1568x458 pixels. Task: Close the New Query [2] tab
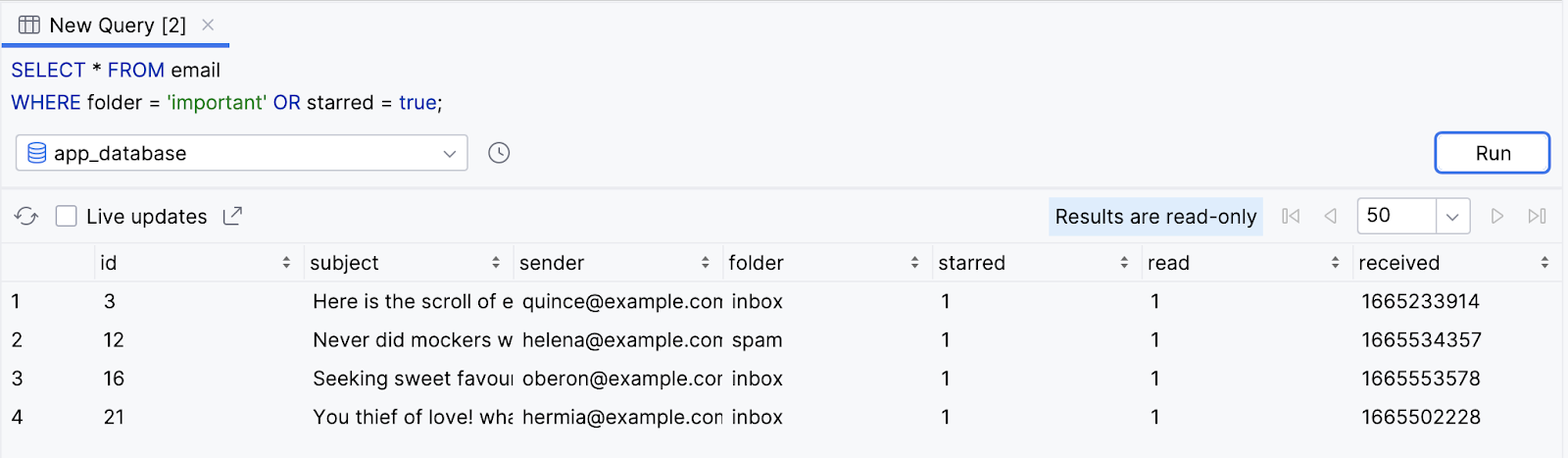click(x=208, y=25)
